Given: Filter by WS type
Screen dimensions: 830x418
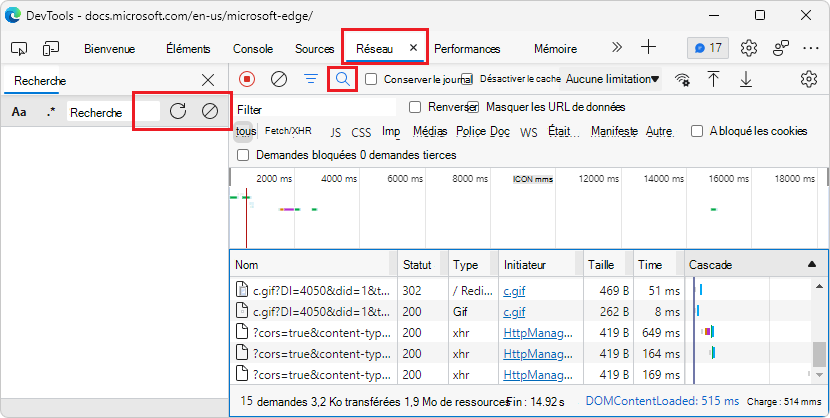Looking at the screenshot, I should click(x=529, y=132).
